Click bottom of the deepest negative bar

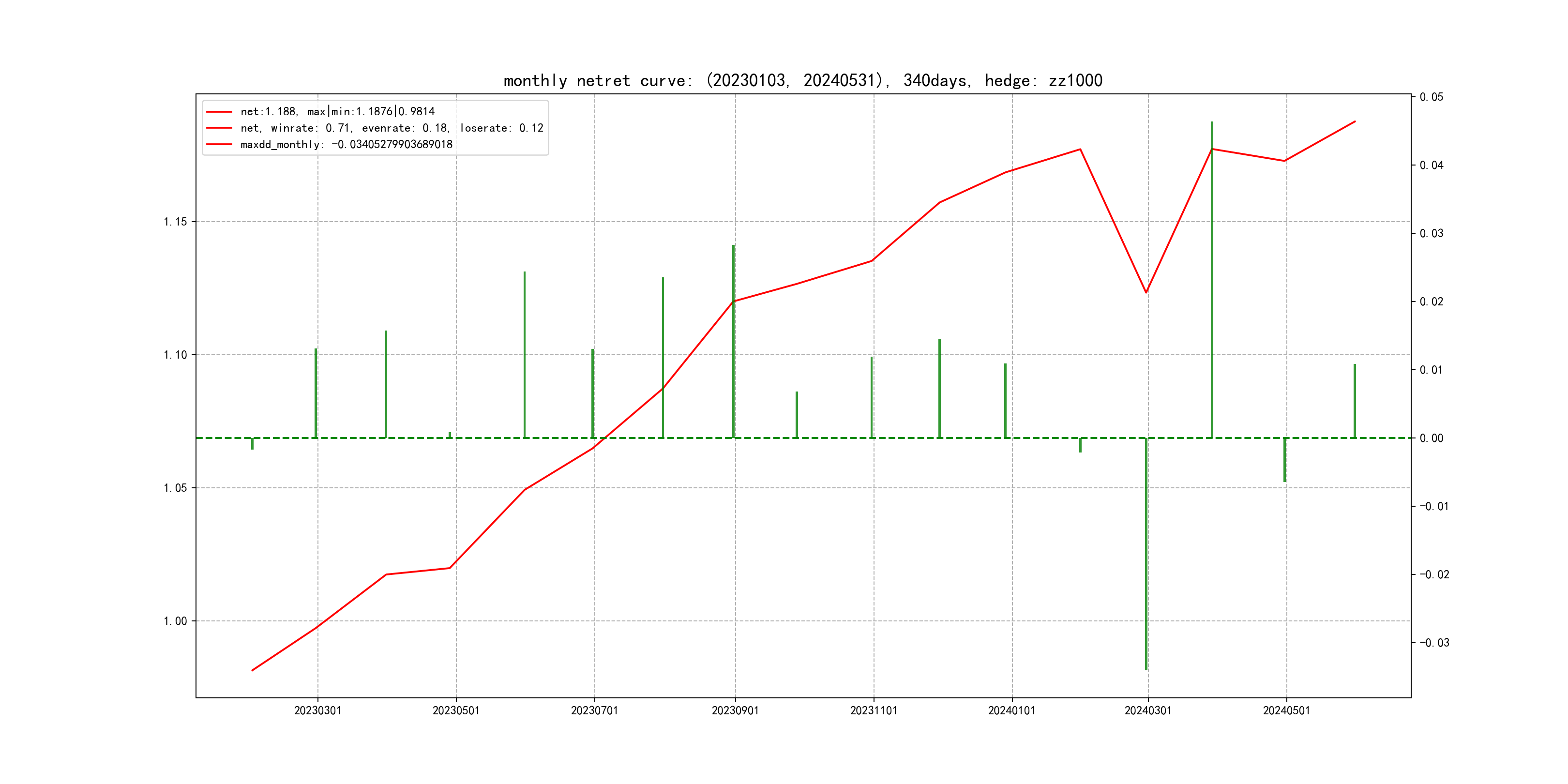1146,669
